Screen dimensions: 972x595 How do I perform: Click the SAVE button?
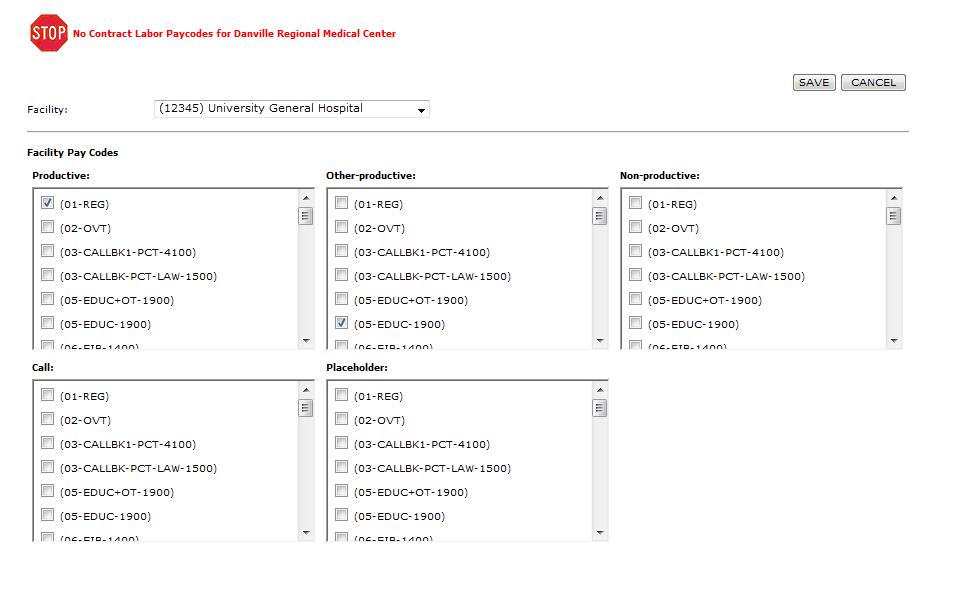tap(813, 82)
